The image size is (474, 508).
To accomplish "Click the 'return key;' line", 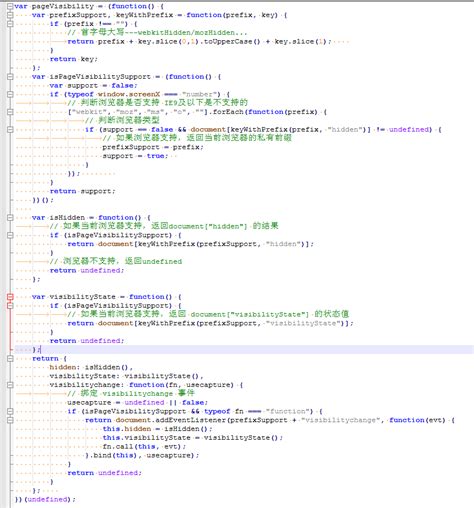I will tap(74, 59).
